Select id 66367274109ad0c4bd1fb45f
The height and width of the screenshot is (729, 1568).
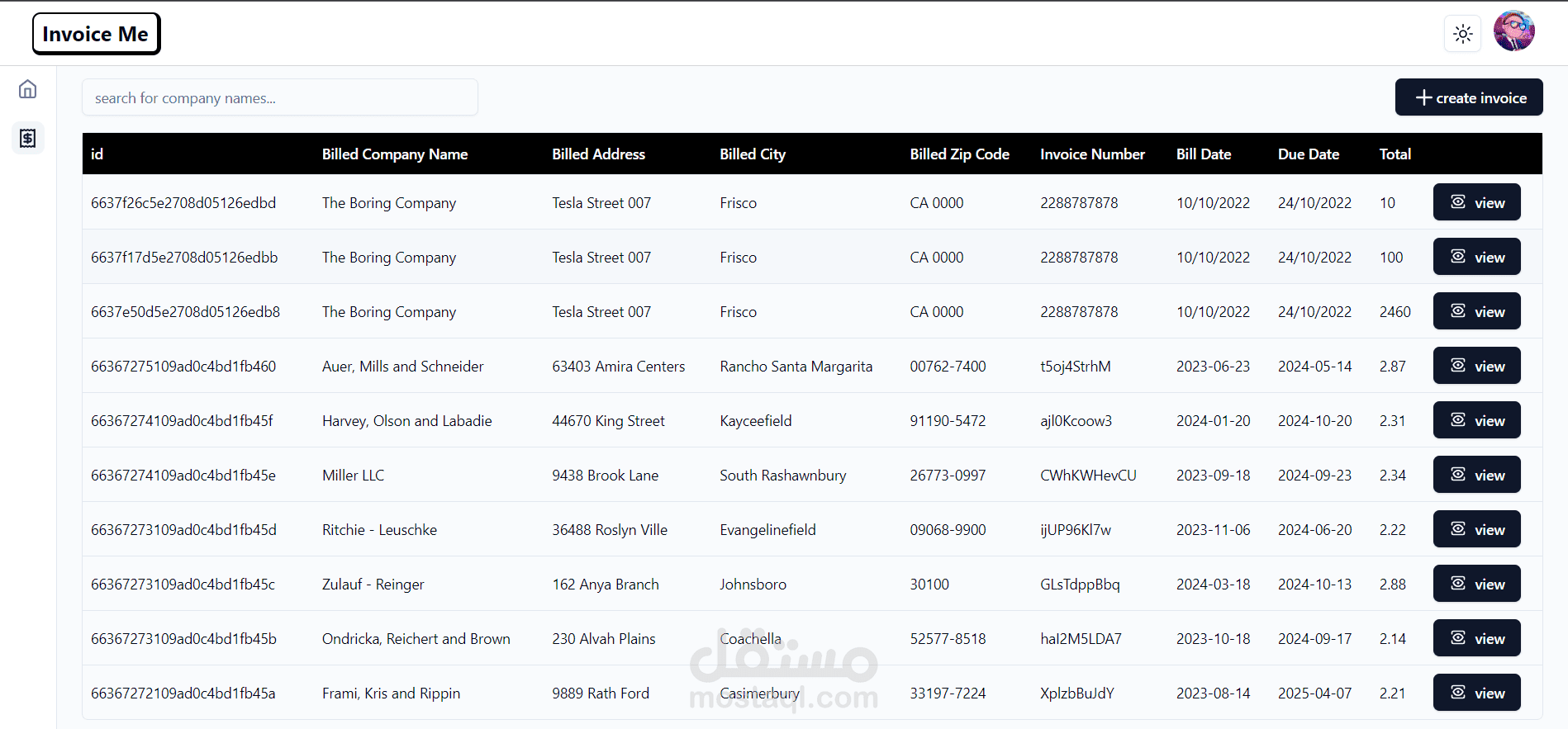182,421
